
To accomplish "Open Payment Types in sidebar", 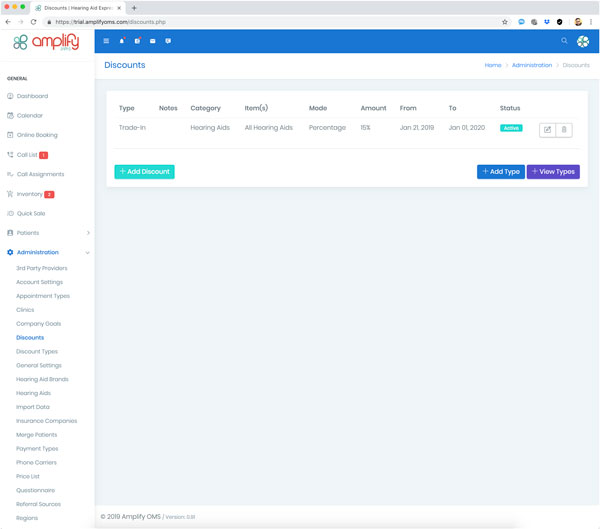I will click(37, 448).
